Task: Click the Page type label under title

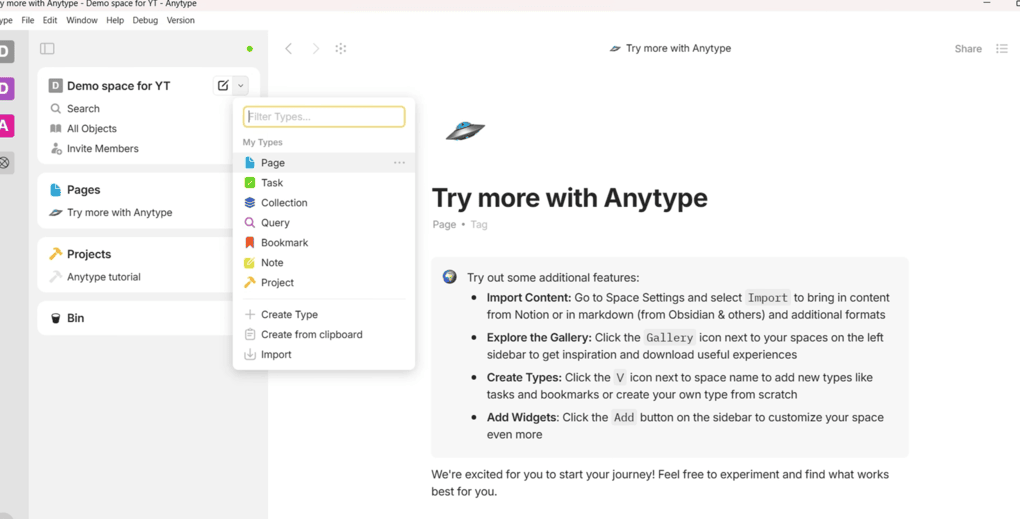Action: pos(444,224)
